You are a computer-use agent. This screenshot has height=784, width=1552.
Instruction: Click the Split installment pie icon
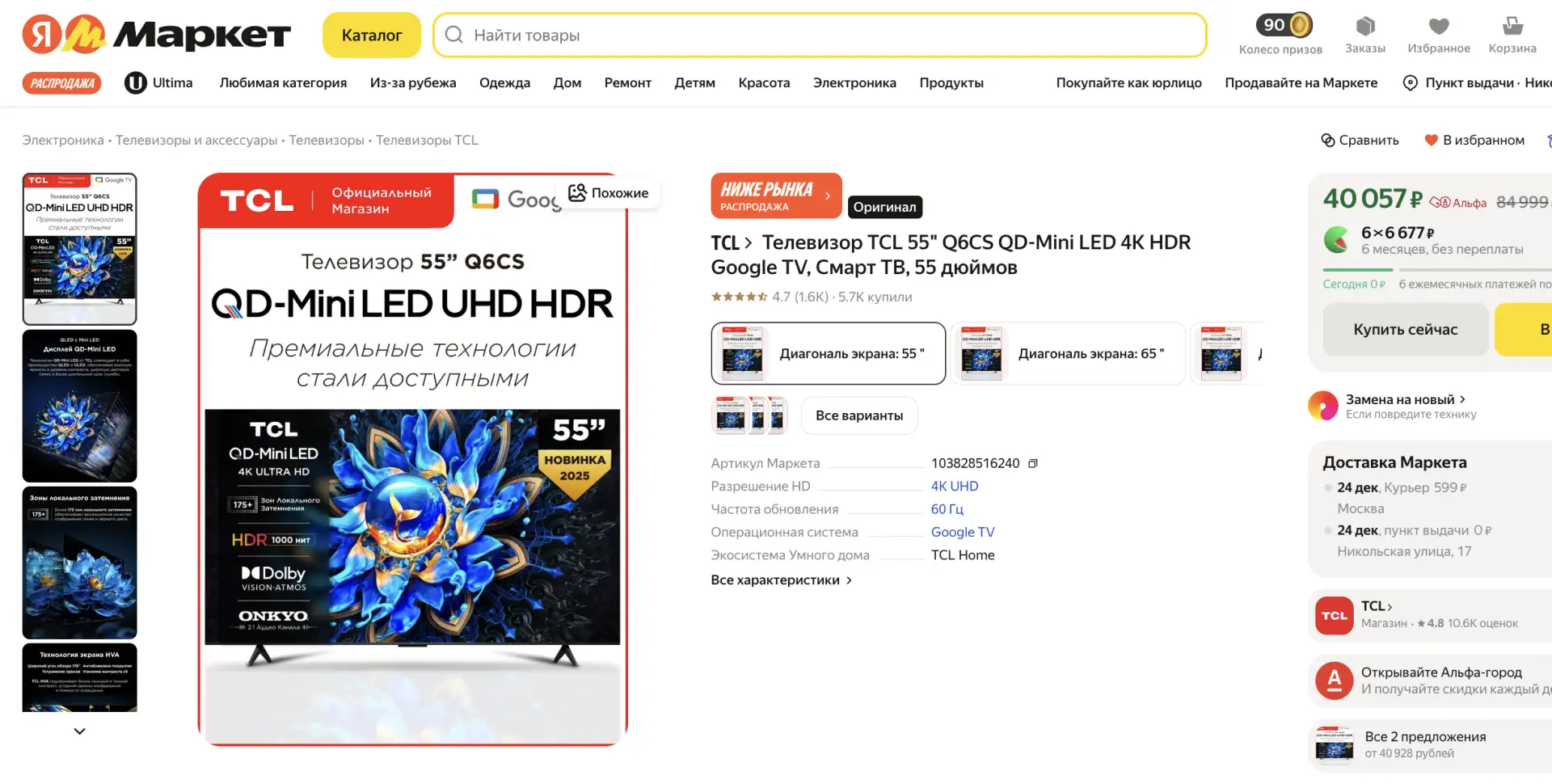coord(1337,240)
